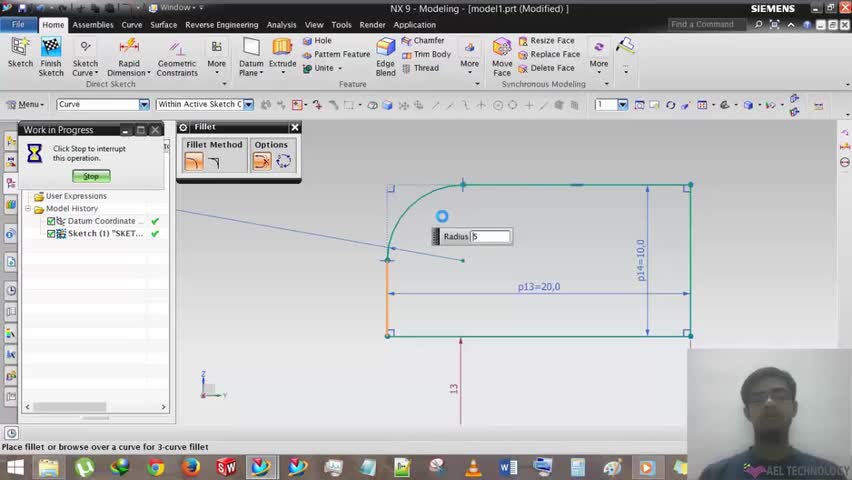Toggle Datum Coordinate System checkbox
Viewport: 852px width, 480px height.
pos(51,221)
